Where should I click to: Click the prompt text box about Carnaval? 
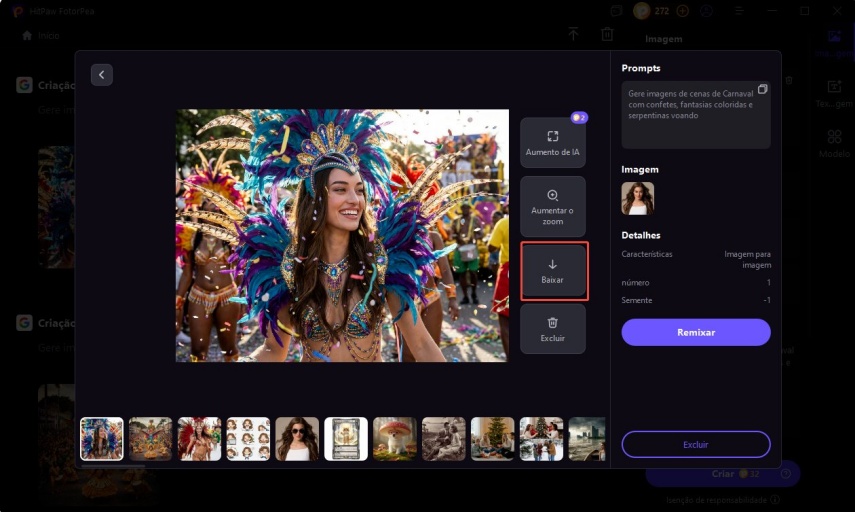[696, 115]
